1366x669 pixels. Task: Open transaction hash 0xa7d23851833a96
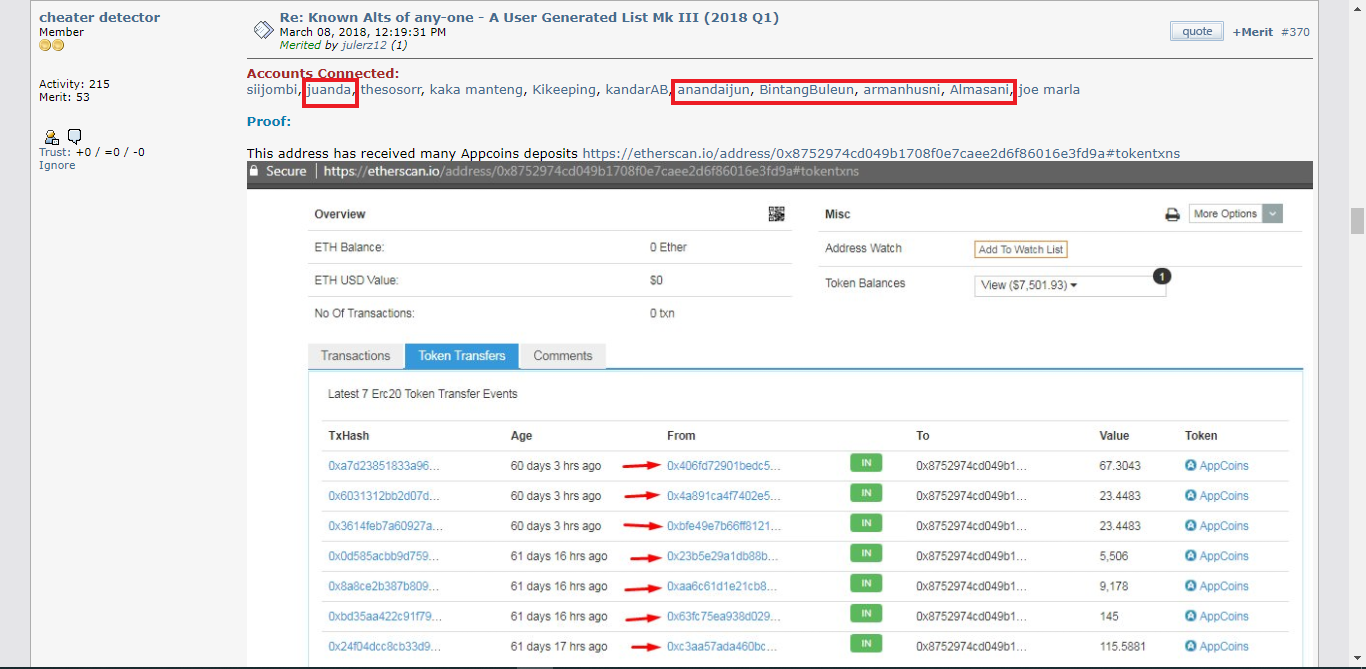[x=384, y=466]
